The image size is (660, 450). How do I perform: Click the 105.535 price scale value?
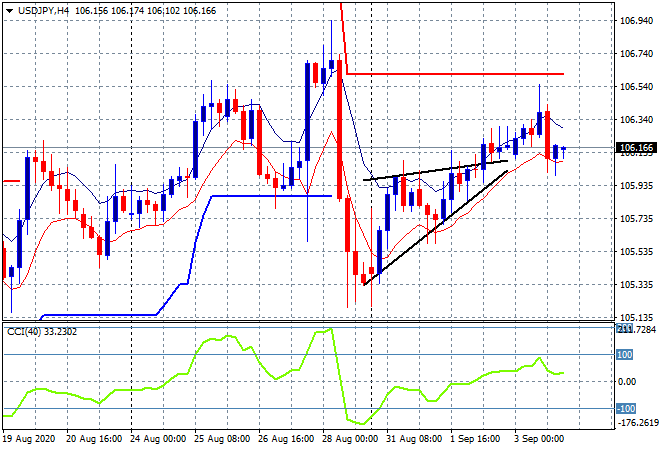pyautogui.click(x=636, y=252)
